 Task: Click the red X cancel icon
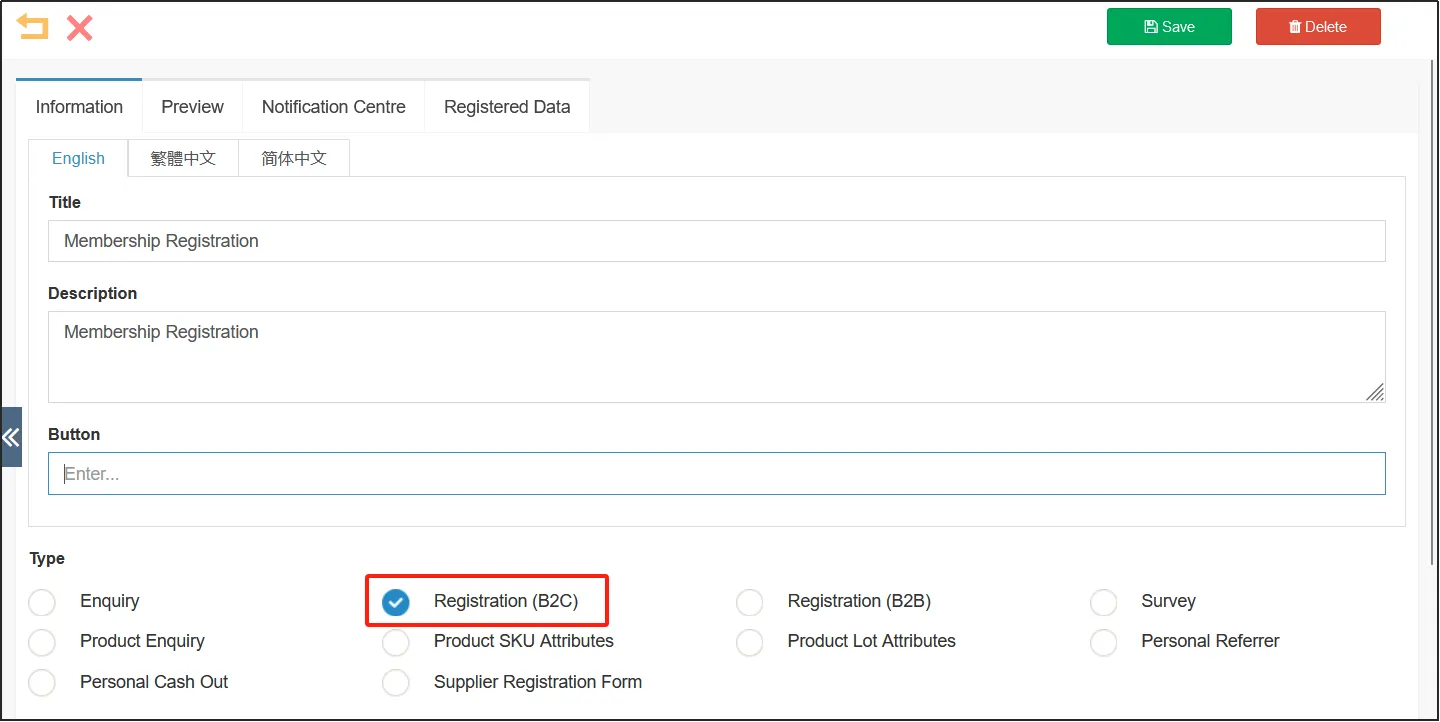tap(80, 27)
